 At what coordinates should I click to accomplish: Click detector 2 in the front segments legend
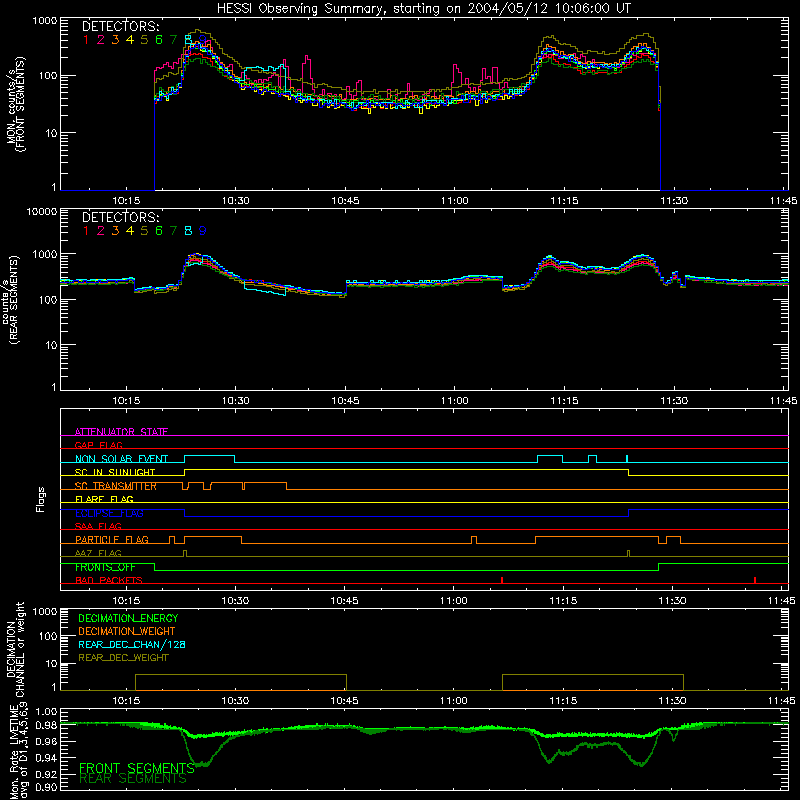click(x=101, y=40)
